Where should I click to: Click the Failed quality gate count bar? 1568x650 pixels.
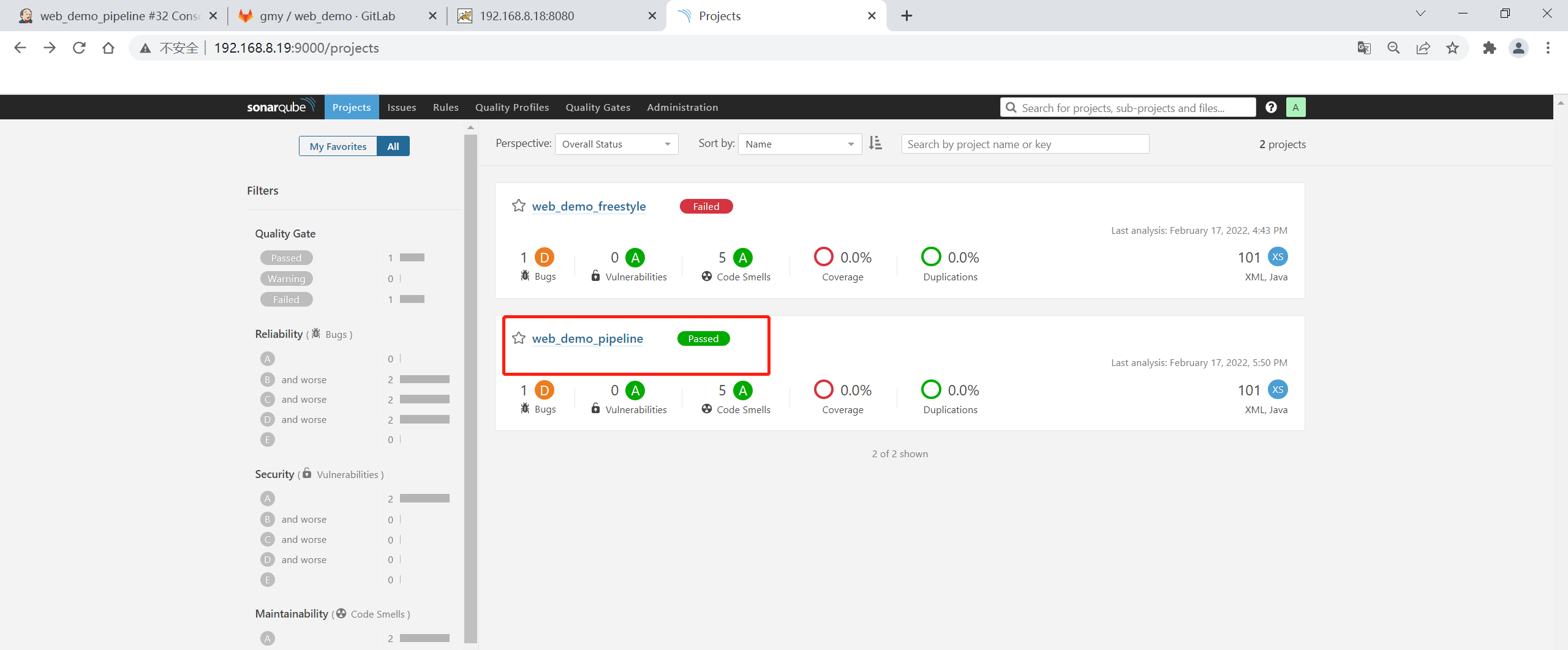[x=412, y=299]
